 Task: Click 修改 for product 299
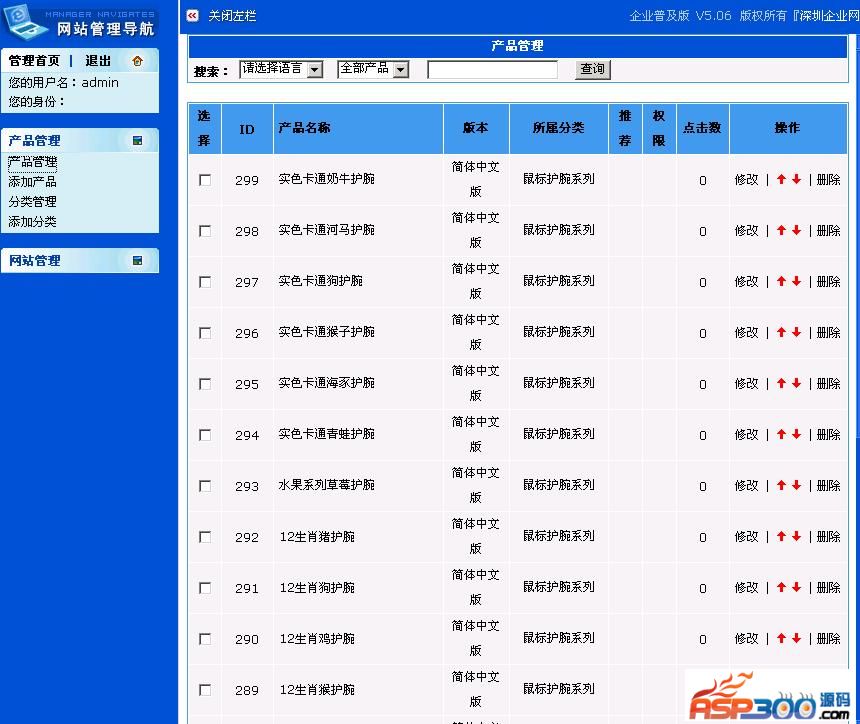pyautogui.click(x=746, y=179)
